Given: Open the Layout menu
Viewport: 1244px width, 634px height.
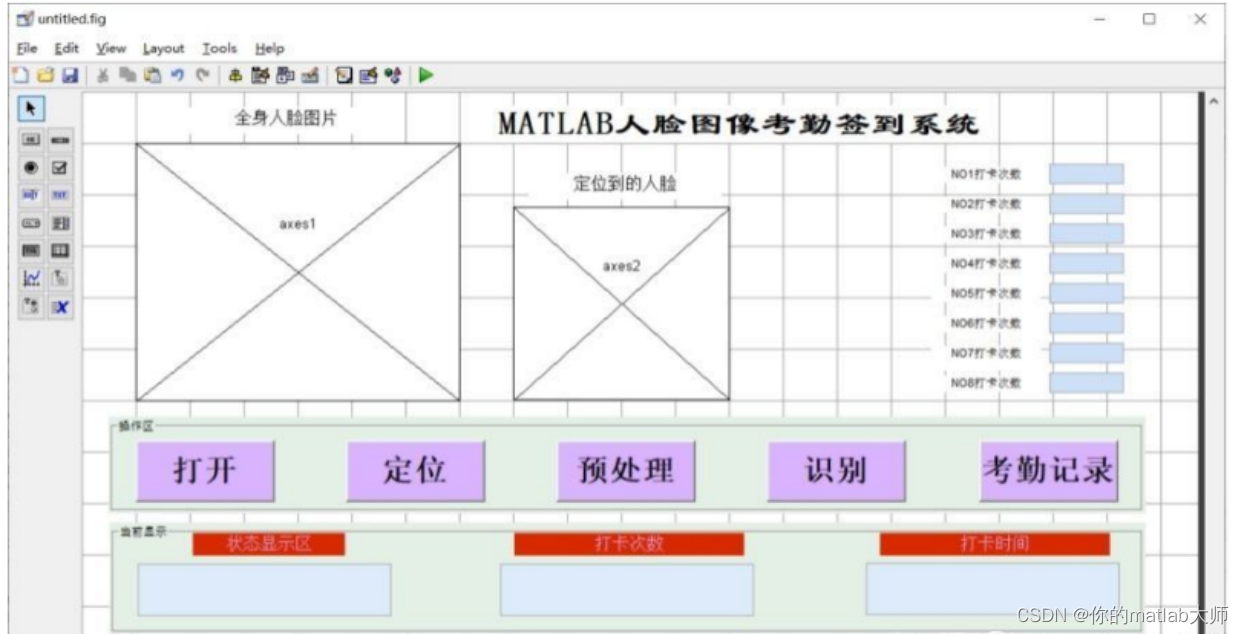Looking at the screenshot, I should pos(163,48).
